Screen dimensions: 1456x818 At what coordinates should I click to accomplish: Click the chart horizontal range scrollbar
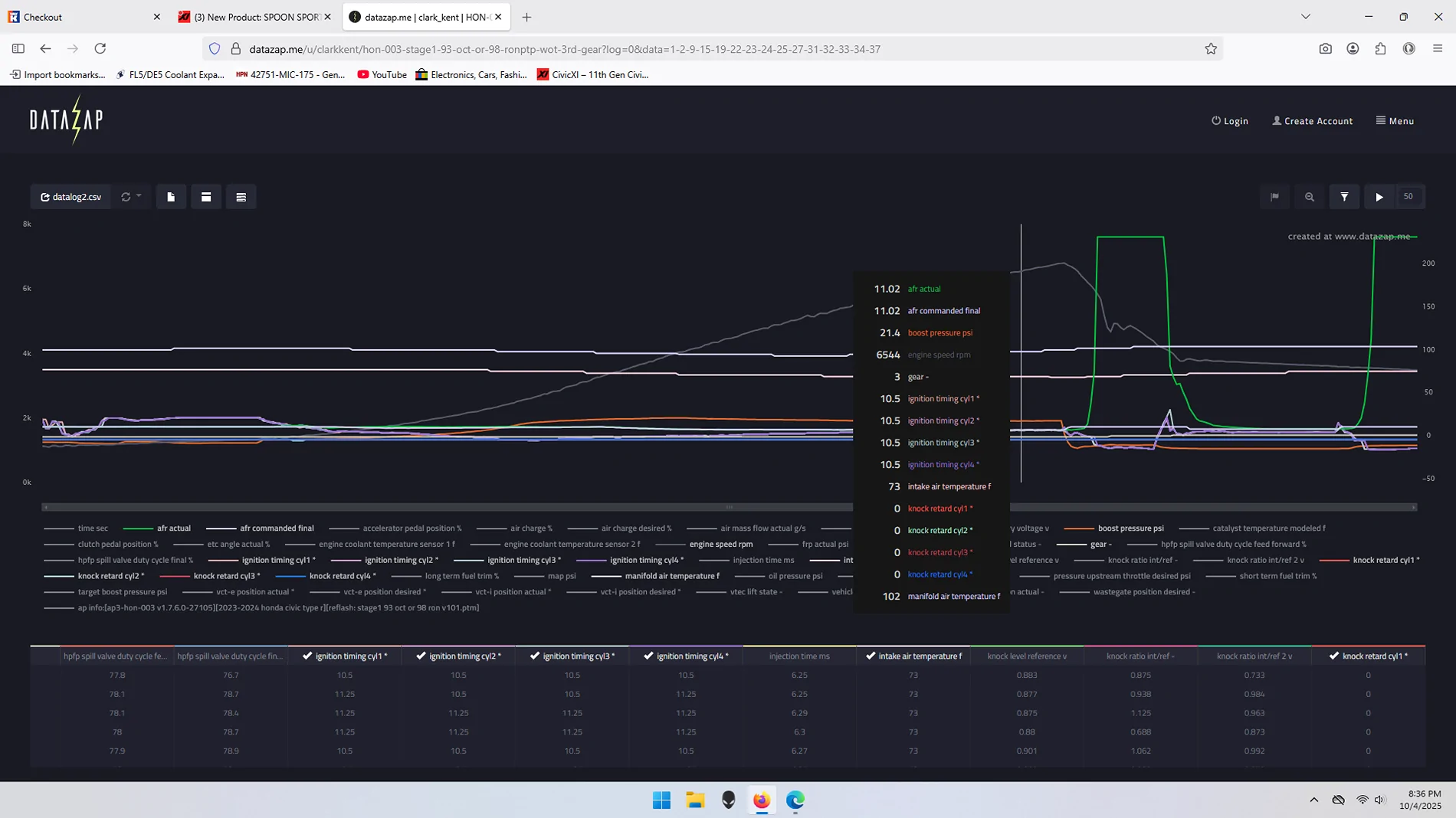point(729,507)
